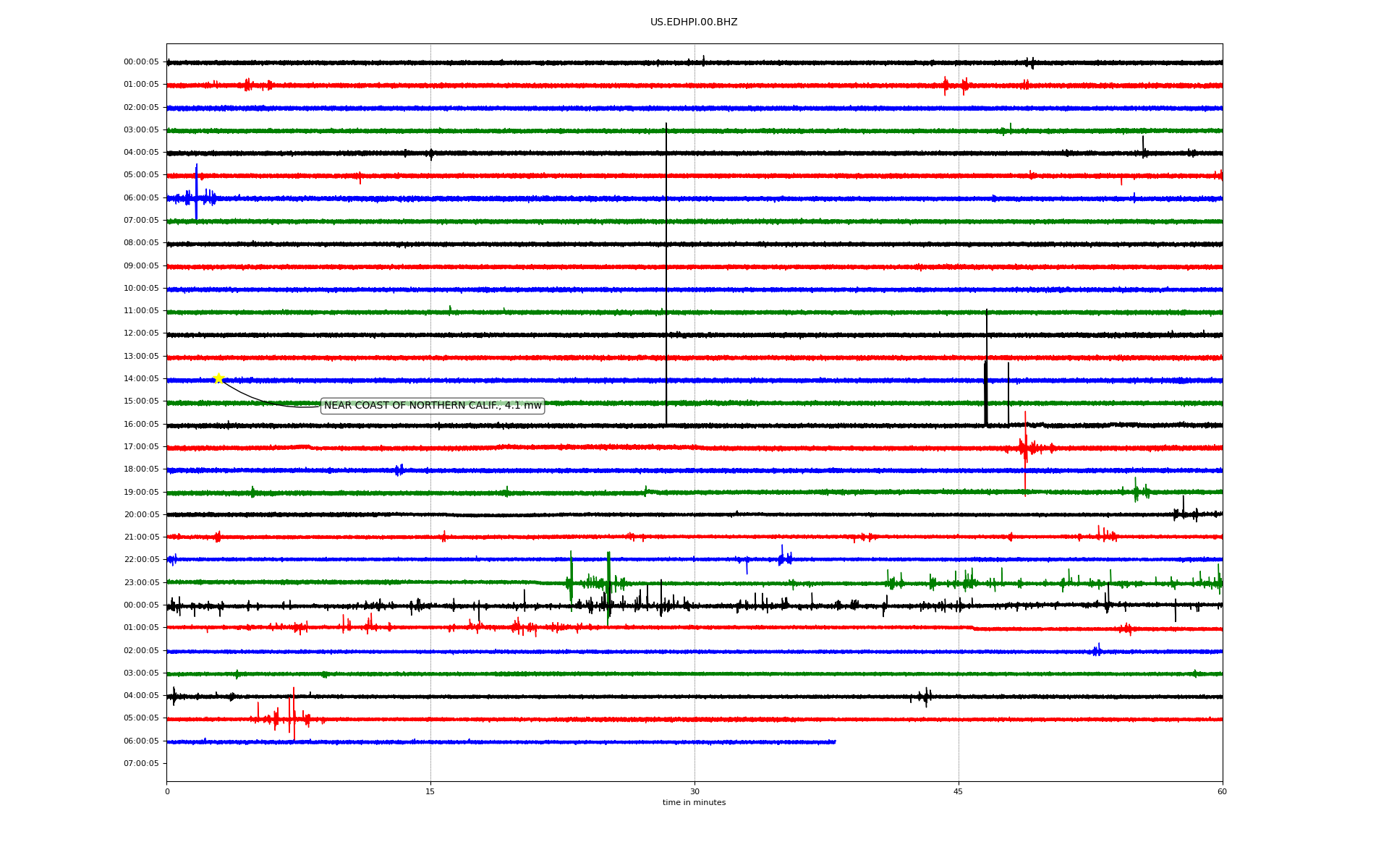Click the "time in minutes" axis label

coord(694,803)
